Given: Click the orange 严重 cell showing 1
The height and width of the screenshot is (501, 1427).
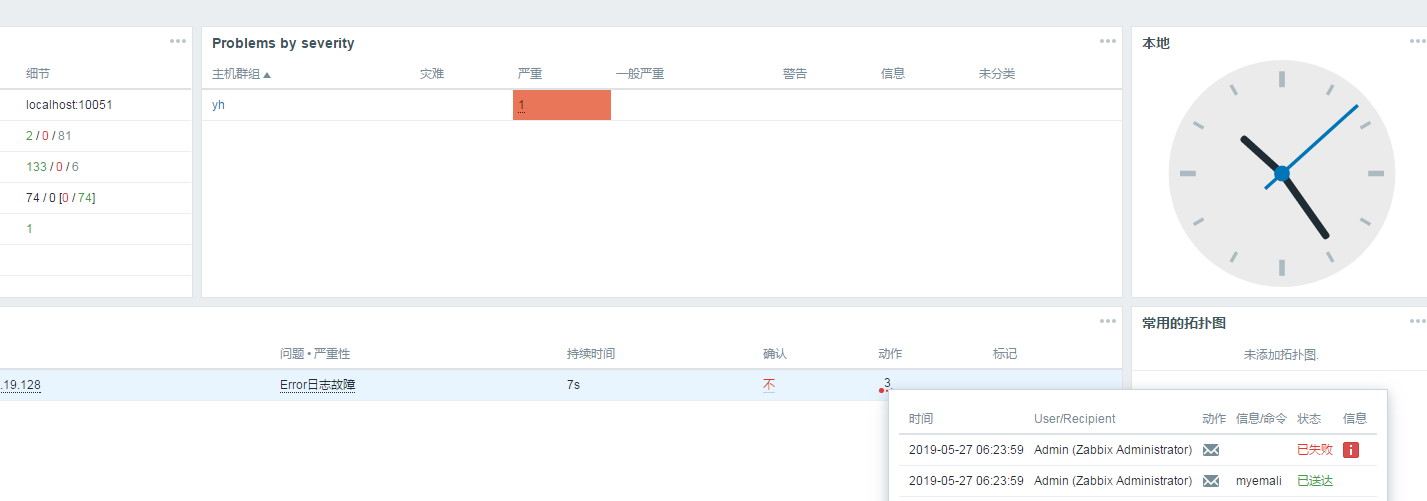Looking at the screenshot, I should [x=561, y=105].
